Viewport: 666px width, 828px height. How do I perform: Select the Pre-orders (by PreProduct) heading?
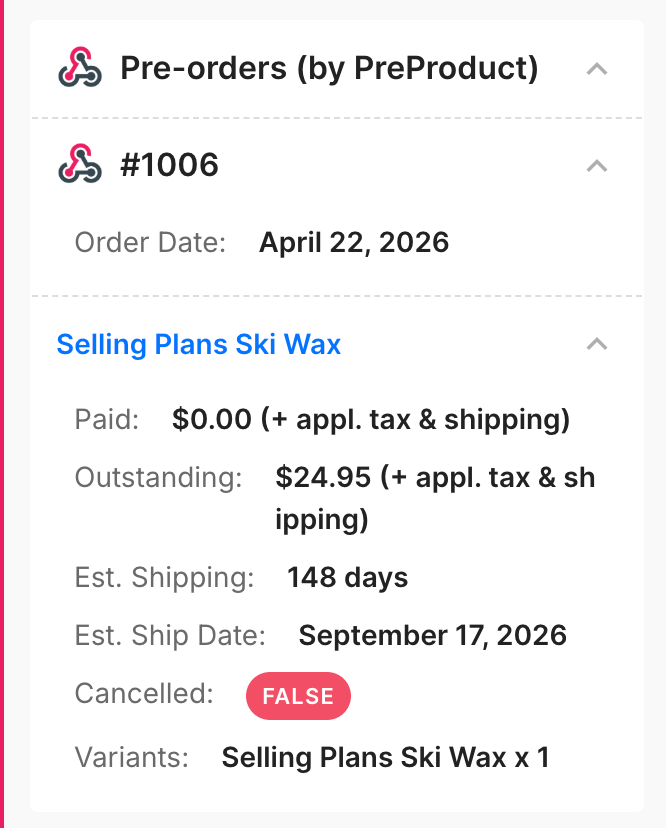click(x=329, y=69)
